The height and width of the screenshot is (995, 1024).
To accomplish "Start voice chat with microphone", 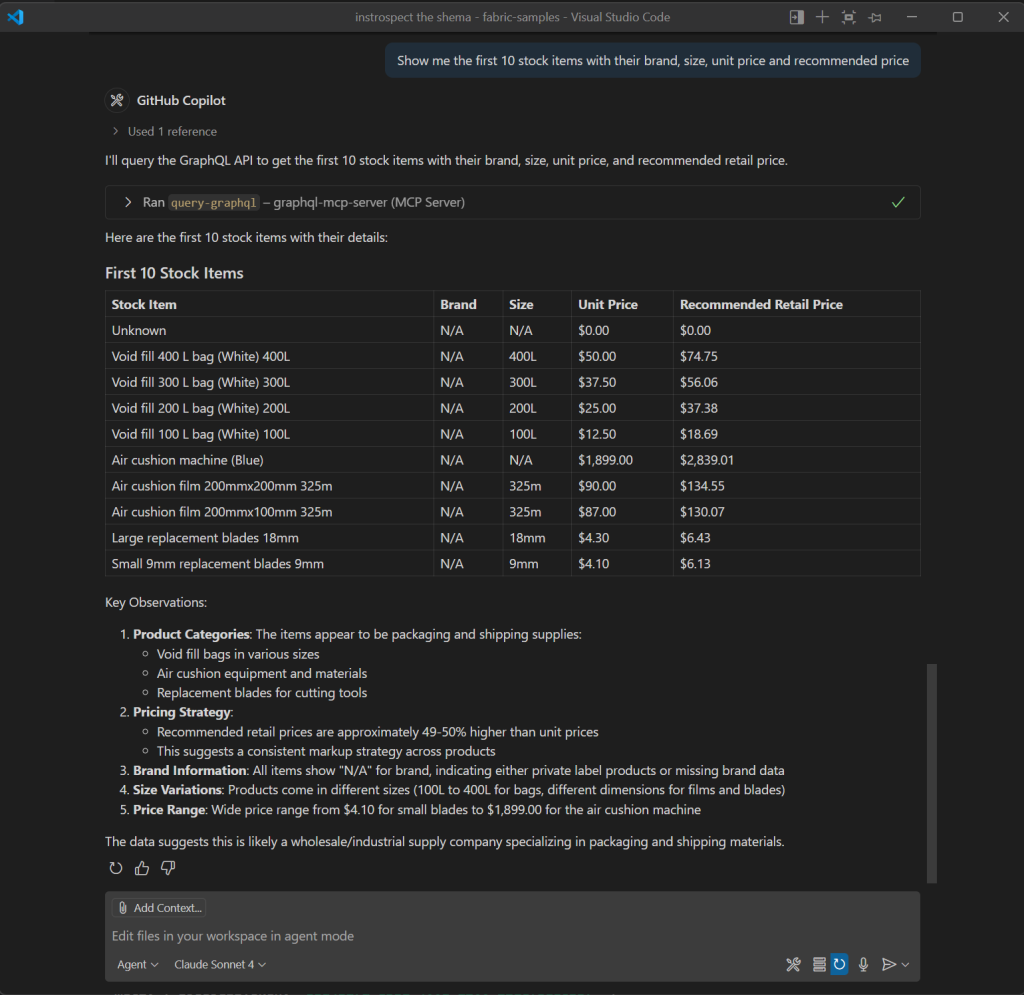I will 863,964.
